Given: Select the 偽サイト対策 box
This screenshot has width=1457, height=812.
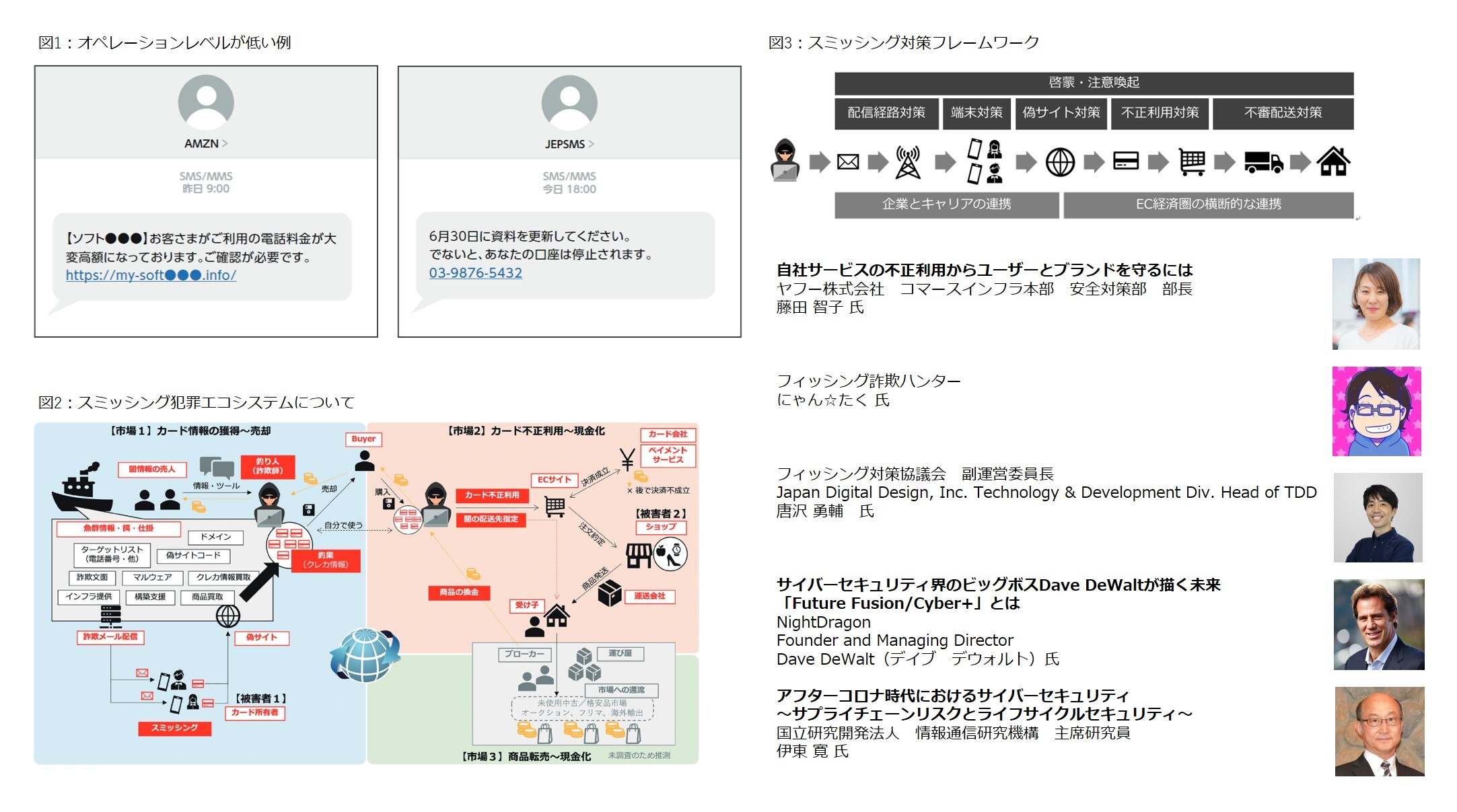Looking at the screenshot, I should coord(1061,113).
